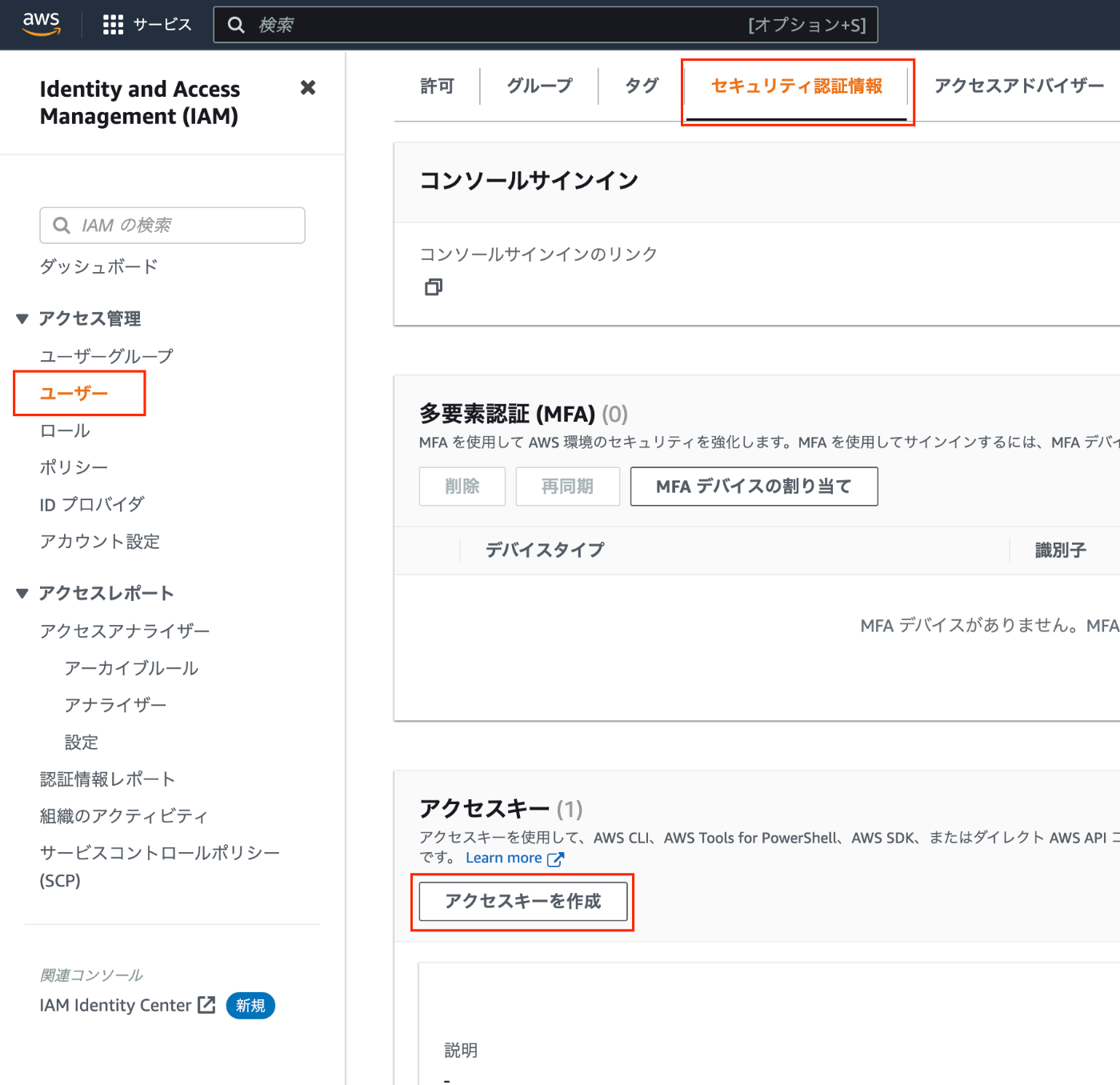Open 設定 under access analyzer
The height and width of the screenshot is (1085, 1120).
click(x=82, y=743)
